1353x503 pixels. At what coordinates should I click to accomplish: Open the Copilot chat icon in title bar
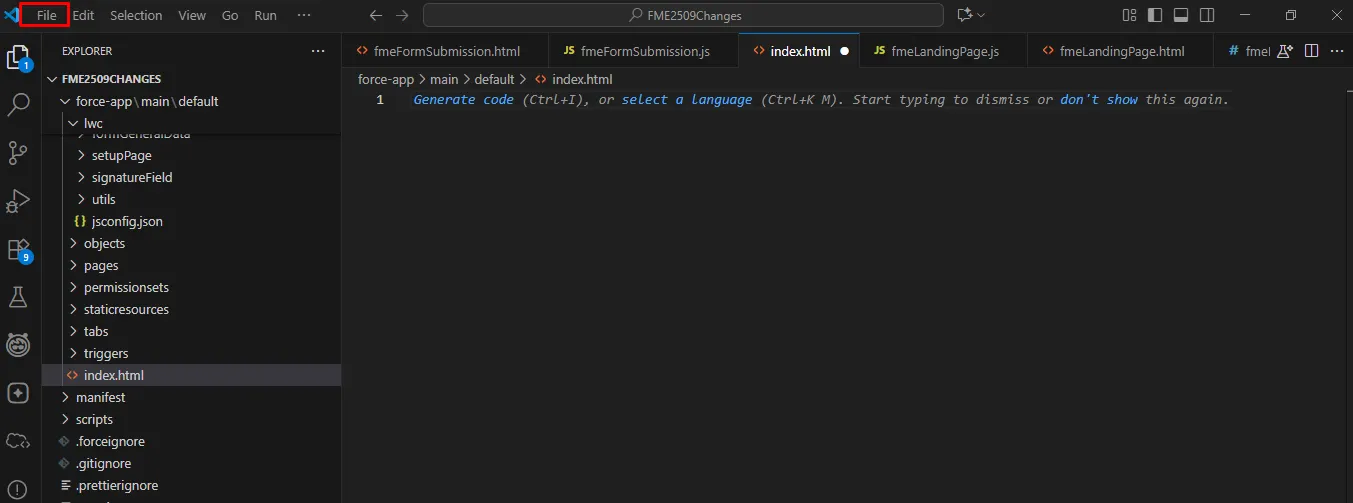pyautogui.click(x=965, y=15)
